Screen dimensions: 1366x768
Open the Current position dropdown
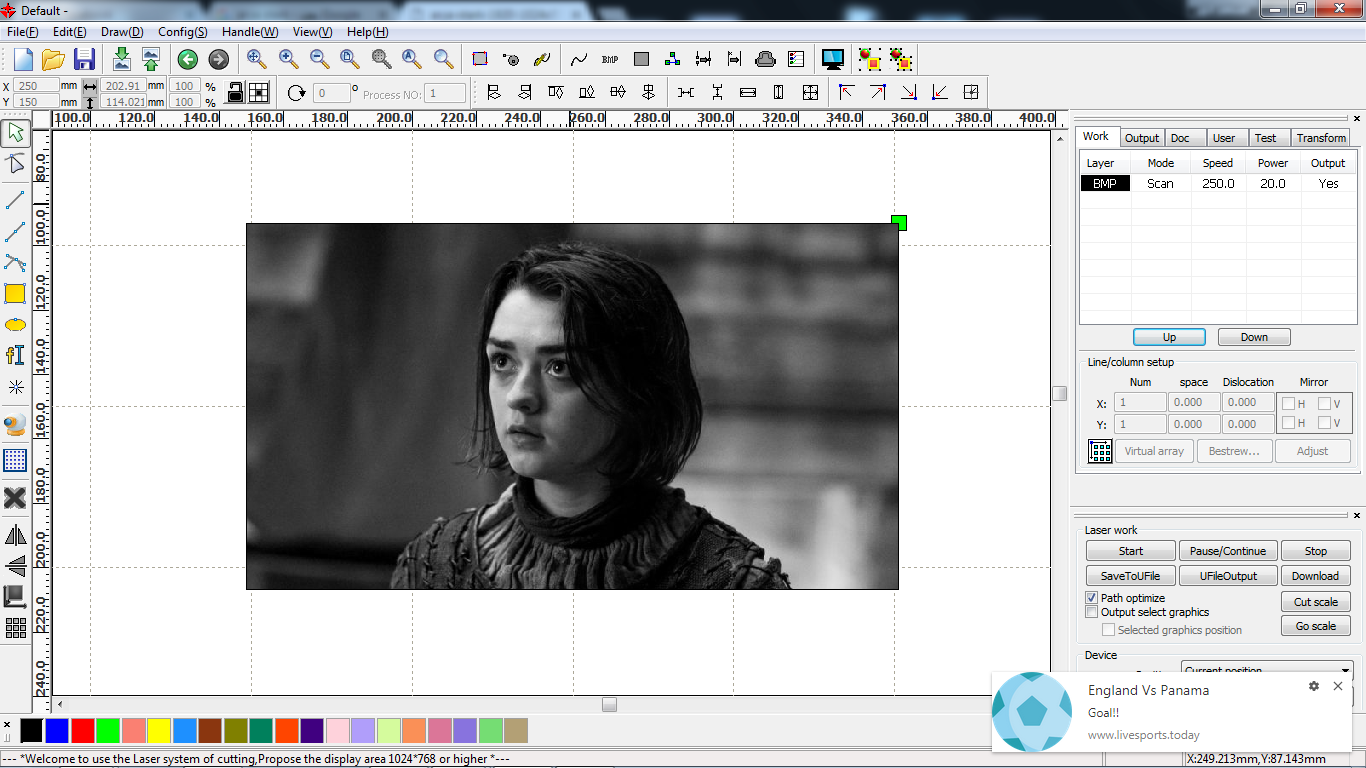[x=1267, y=669]
